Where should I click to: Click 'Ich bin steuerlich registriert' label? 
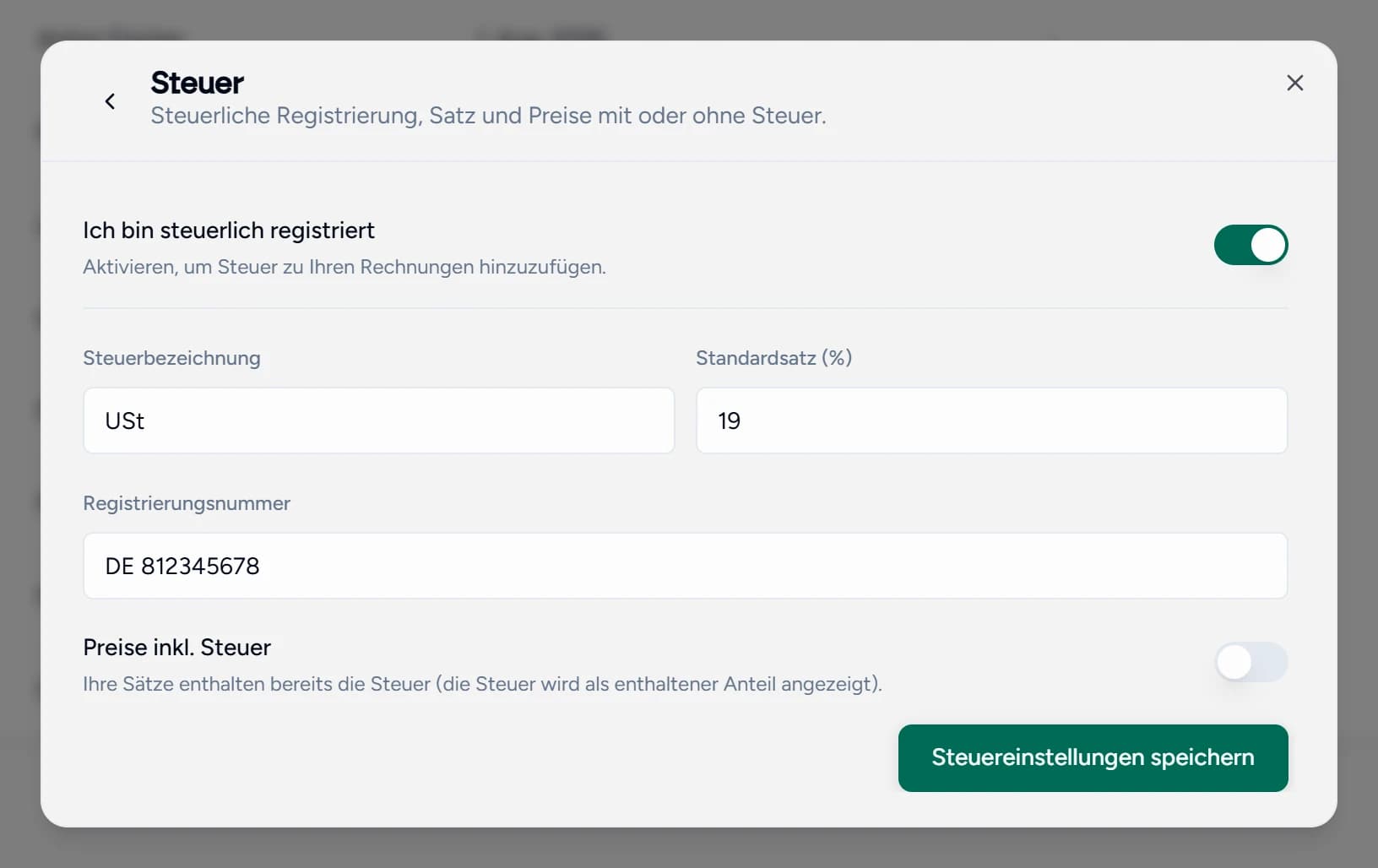tap(229, 231)
